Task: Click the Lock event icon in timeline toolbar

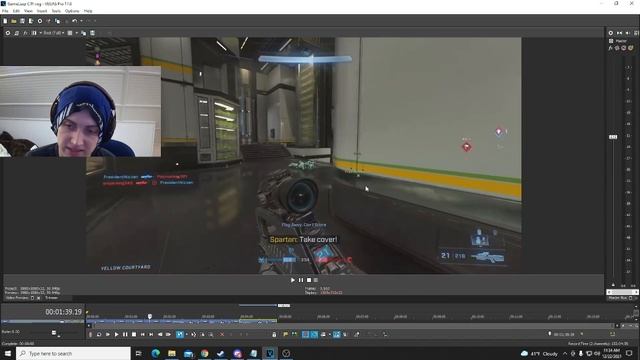Action: tap(274, 334)
